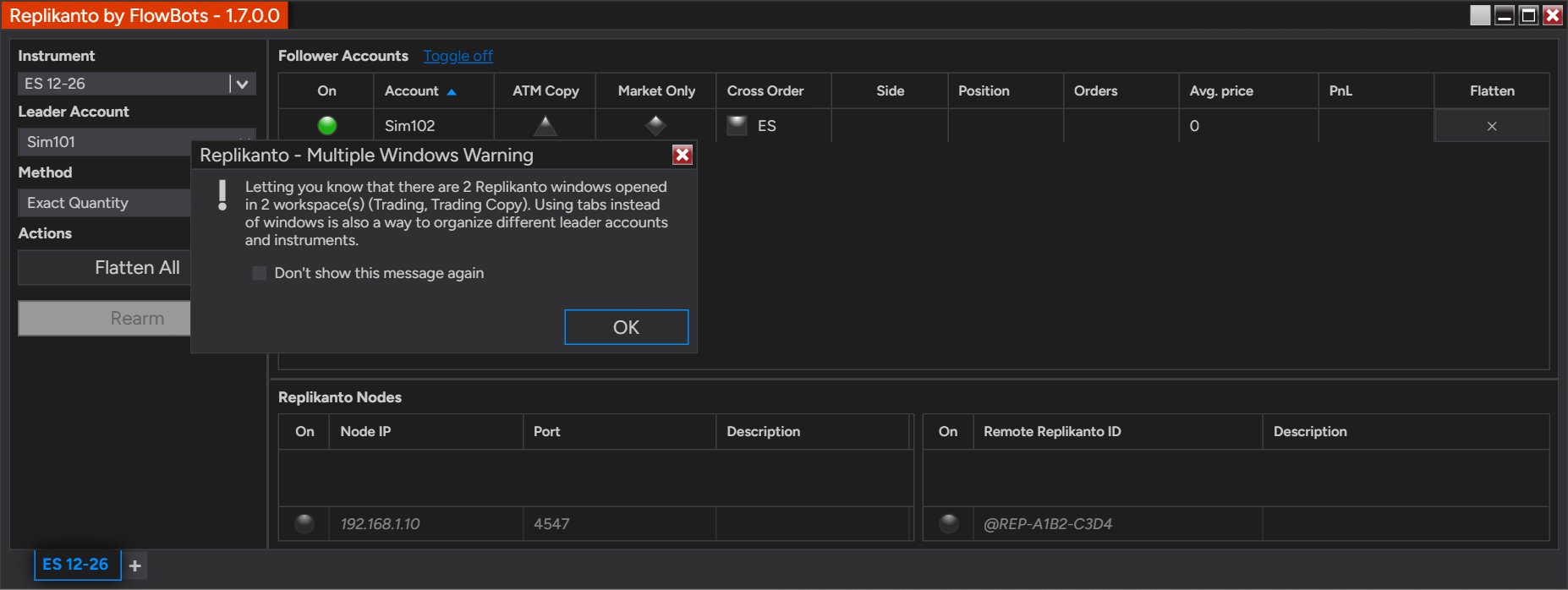
Task: Click the nodes table Description column header
Action: 813,432
